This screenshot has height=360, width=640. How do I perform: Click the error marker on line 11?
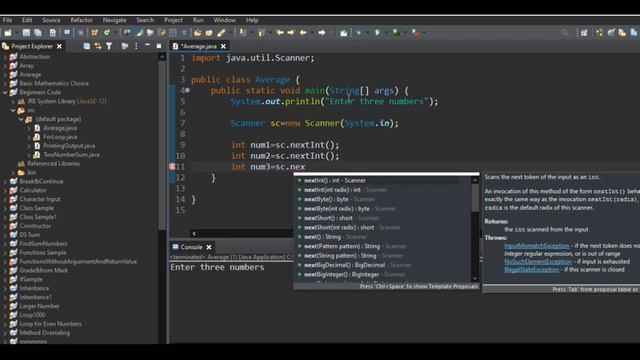[x=172, y=167]
